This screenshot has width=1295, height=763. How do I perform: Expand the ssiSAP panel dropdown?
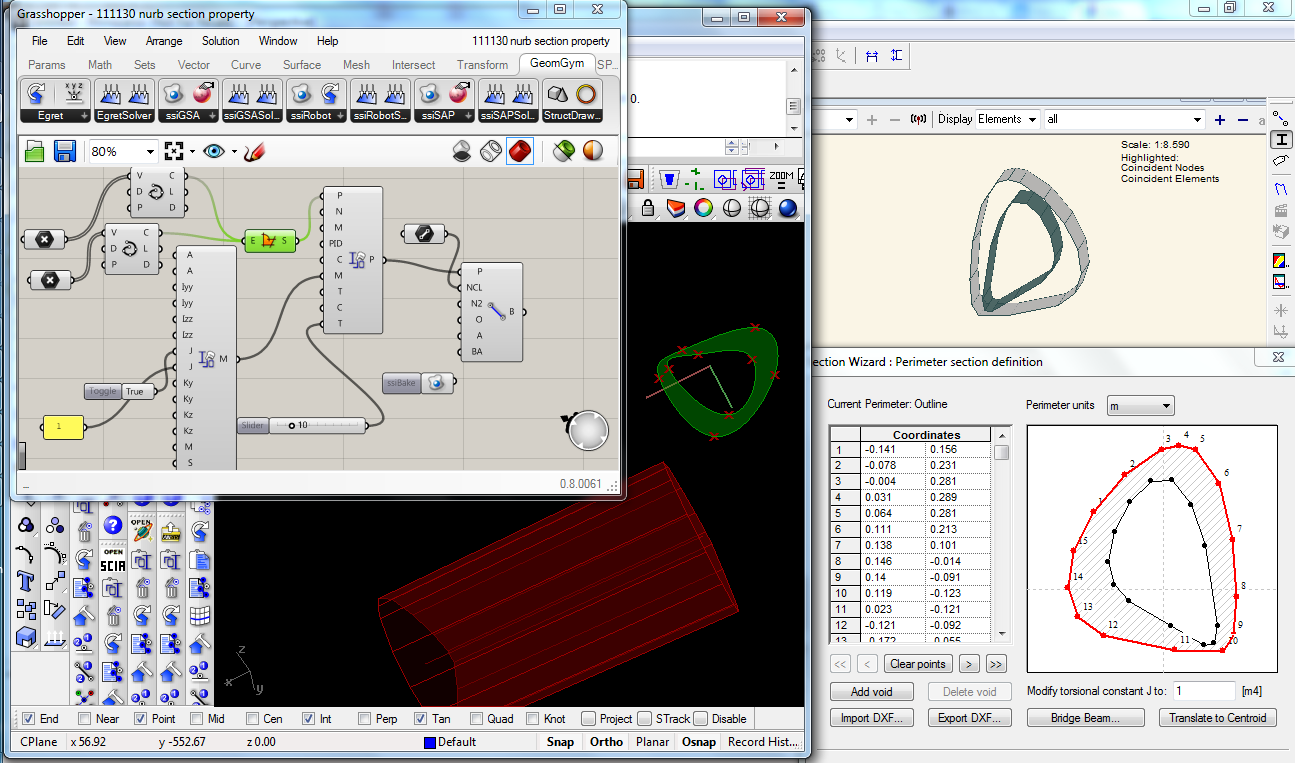click(468, 116)
